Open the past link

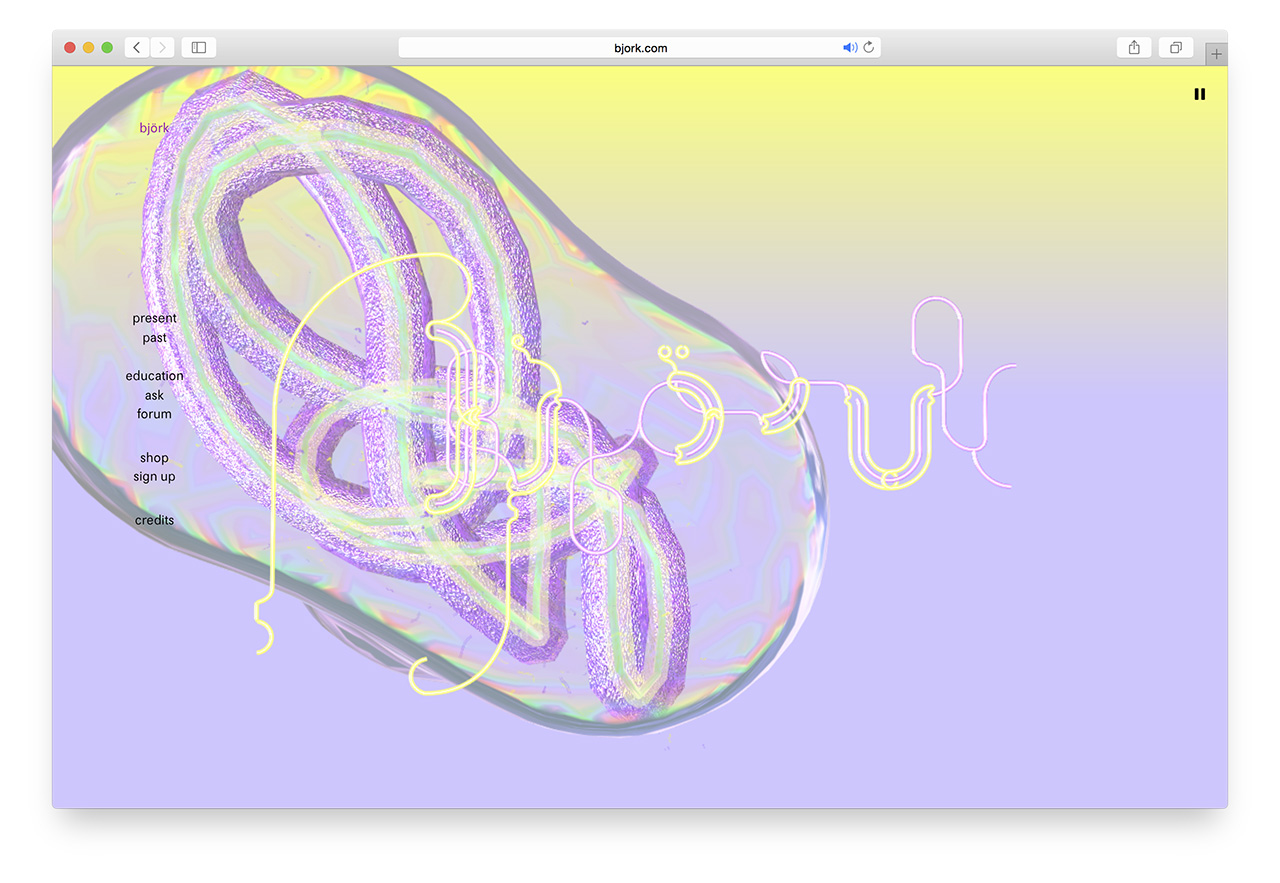(x=155, y=338)
